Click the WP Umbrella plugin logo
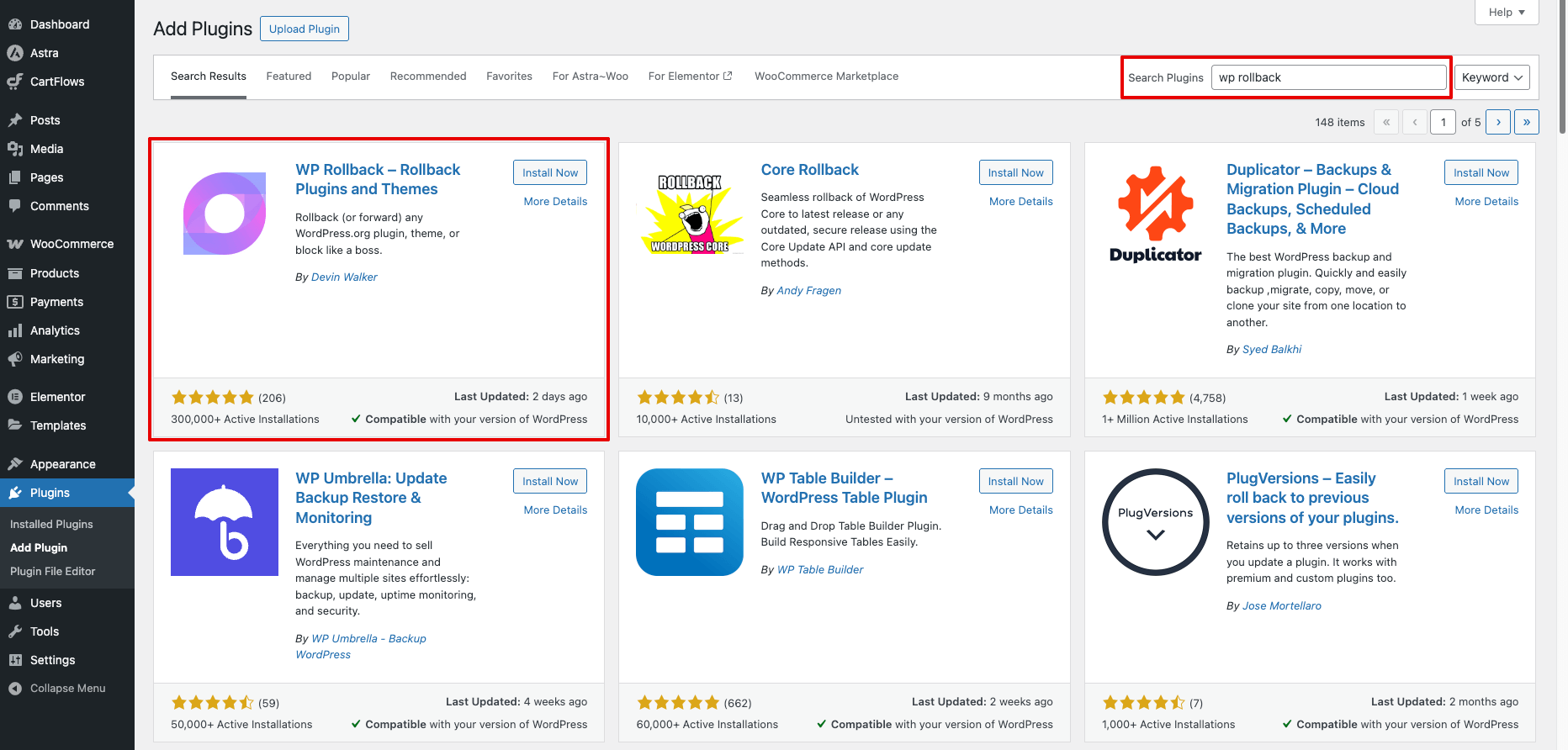 pos(225,522)
